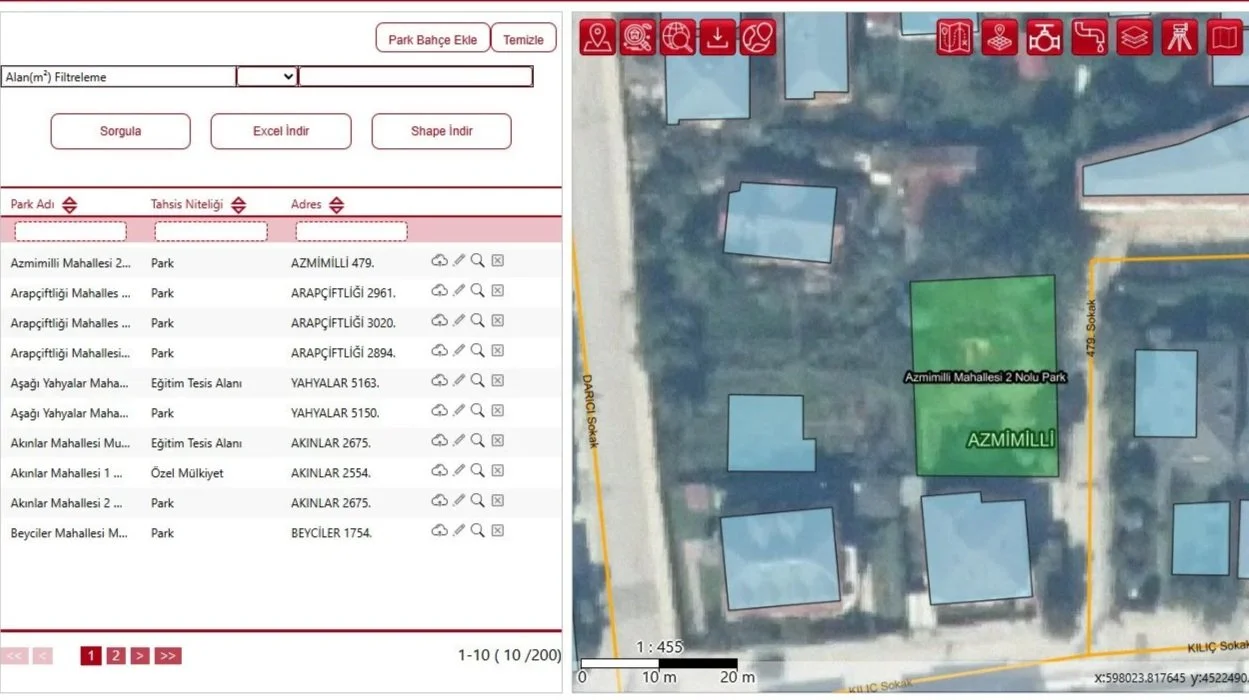Click the folded map icon at toolbar end

pyautogui.click(x=1225, y=38)
